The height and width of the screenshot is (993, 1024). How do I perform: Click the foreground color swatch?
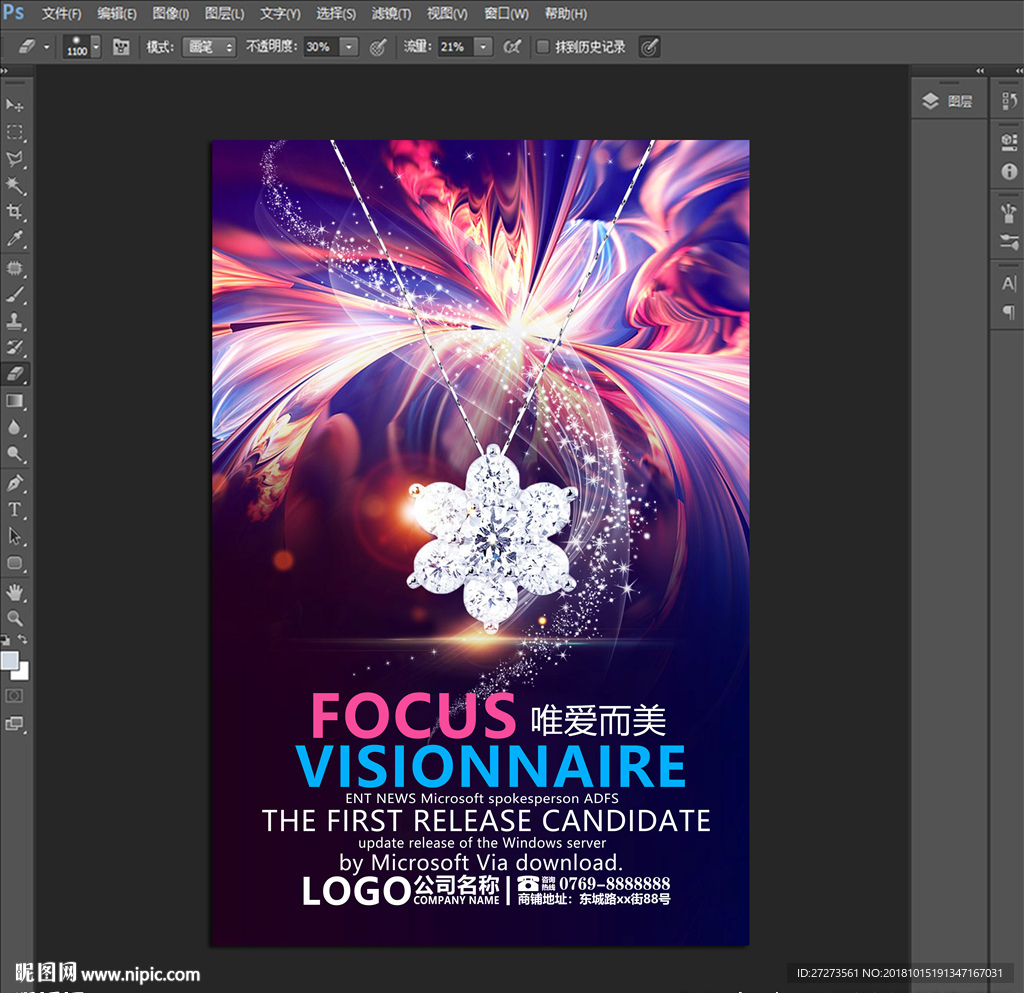[10, 661]
